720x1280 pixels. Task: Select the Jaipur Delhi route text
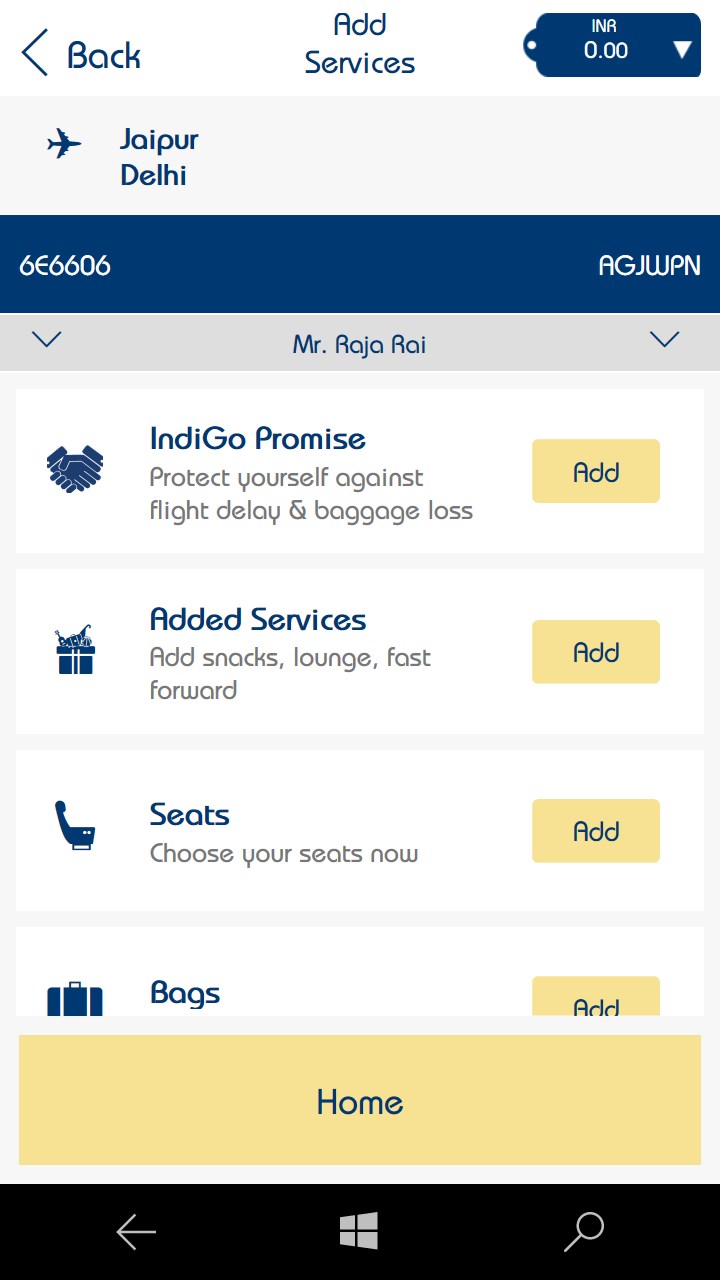(x=159, y=157)
